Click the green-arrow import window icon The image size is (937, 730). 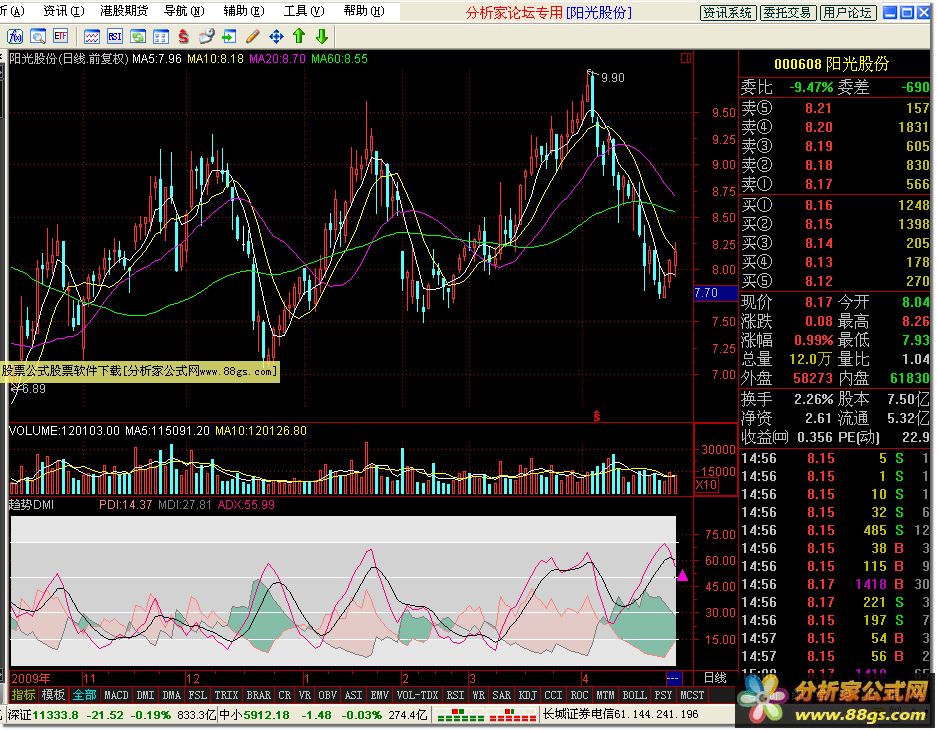point(229,37)
